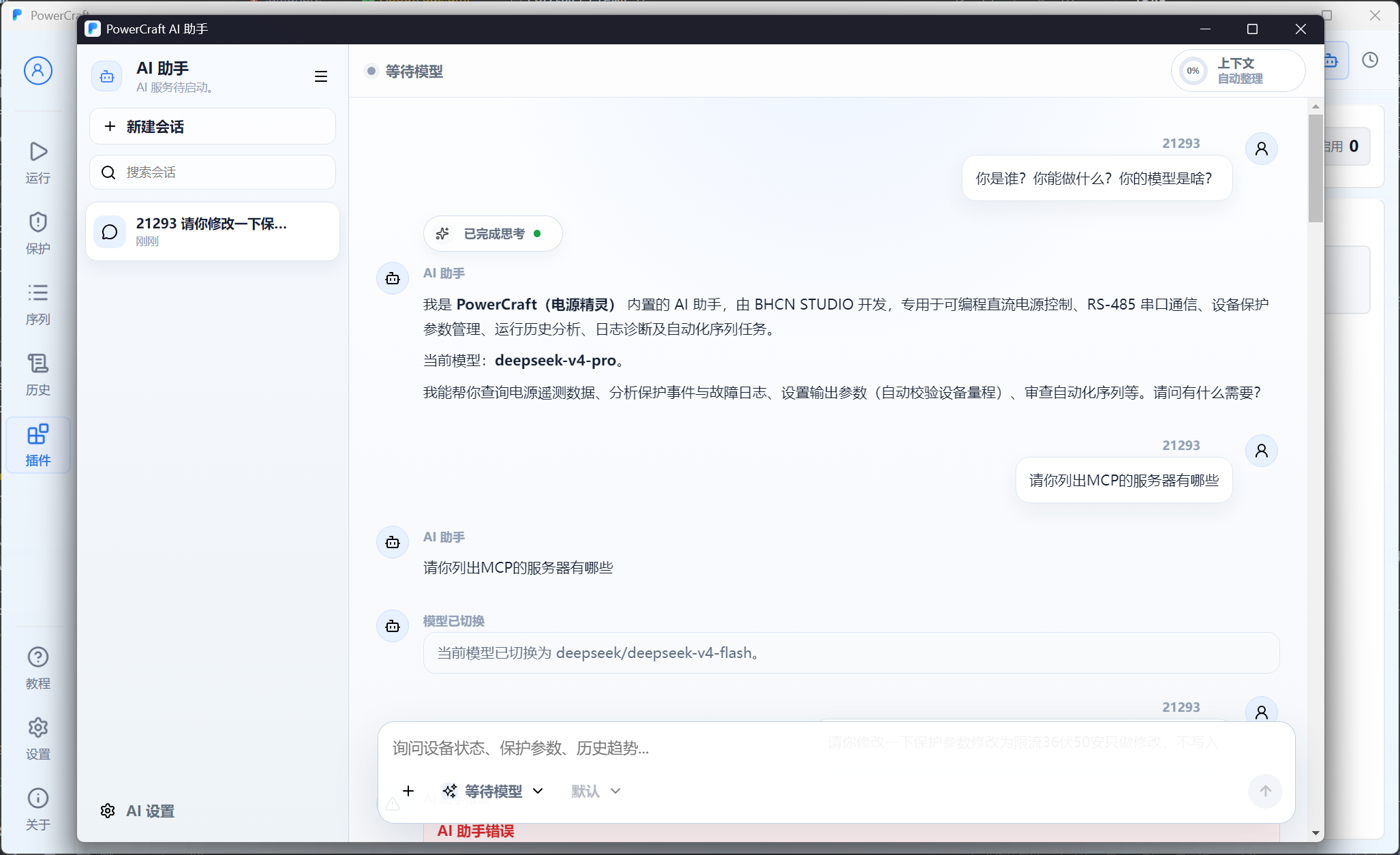Select the 插件 plugins section
1400x855 pixels.
click(x=38, y=445)
